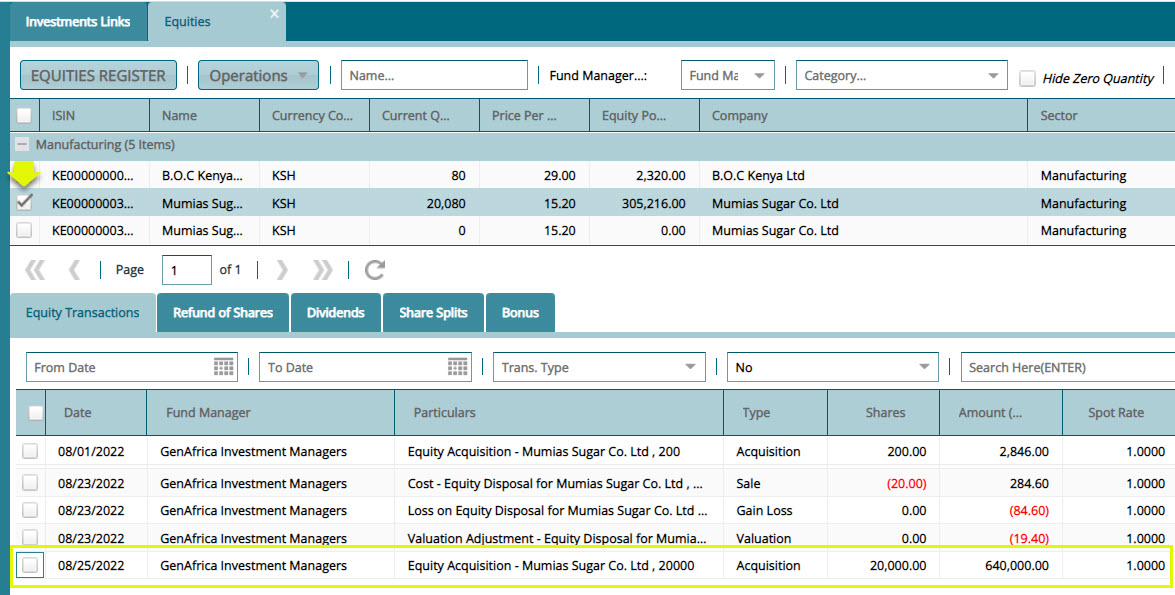Image resolution: width=1175 pixels, height=595 pixels.
Task: Switch to the Share Splits tab
Action: point(433,312)
